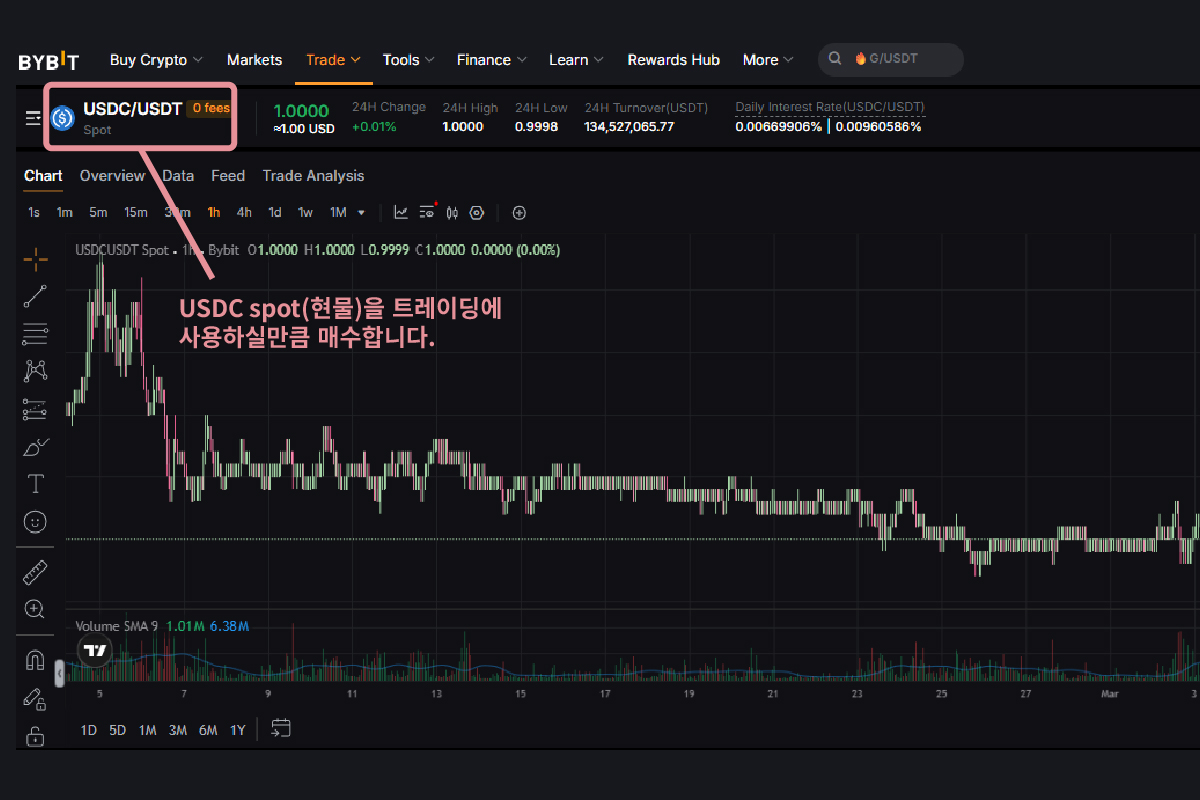
Task: Toggle lock all drawings padlock
Action: [36, 737]
